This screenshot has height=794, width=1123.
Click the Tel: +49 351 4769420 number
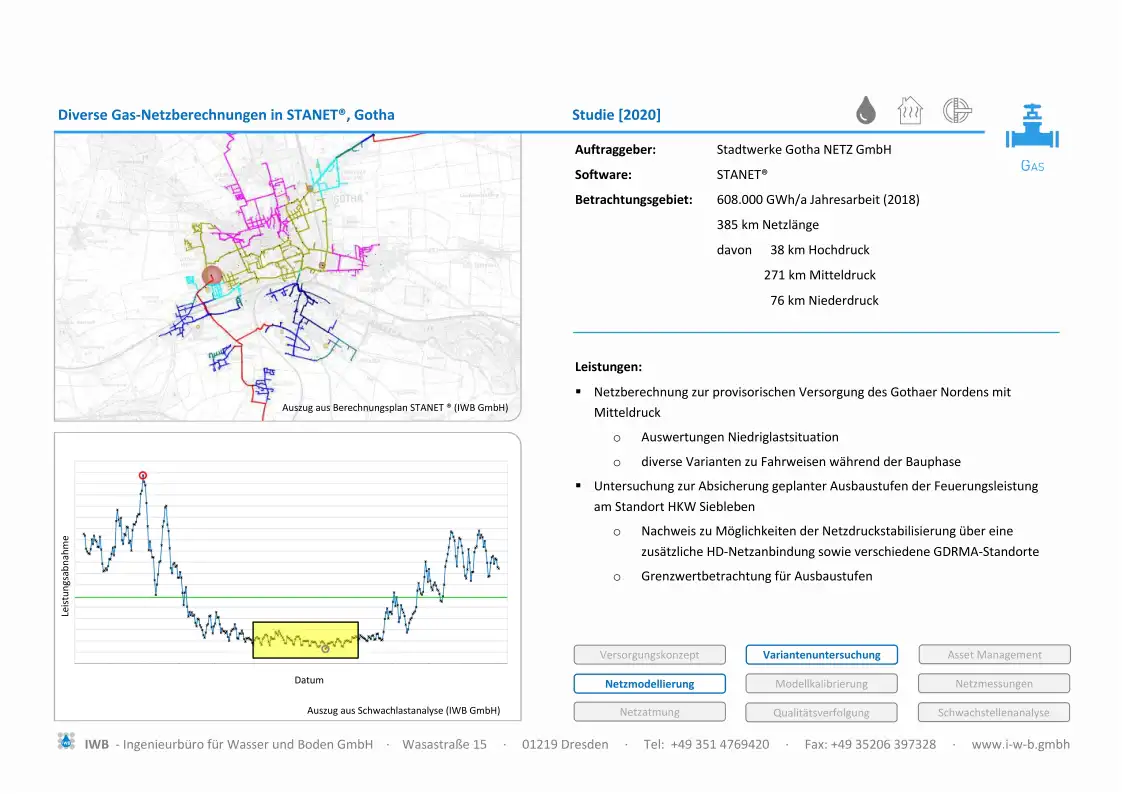point(706,744)
